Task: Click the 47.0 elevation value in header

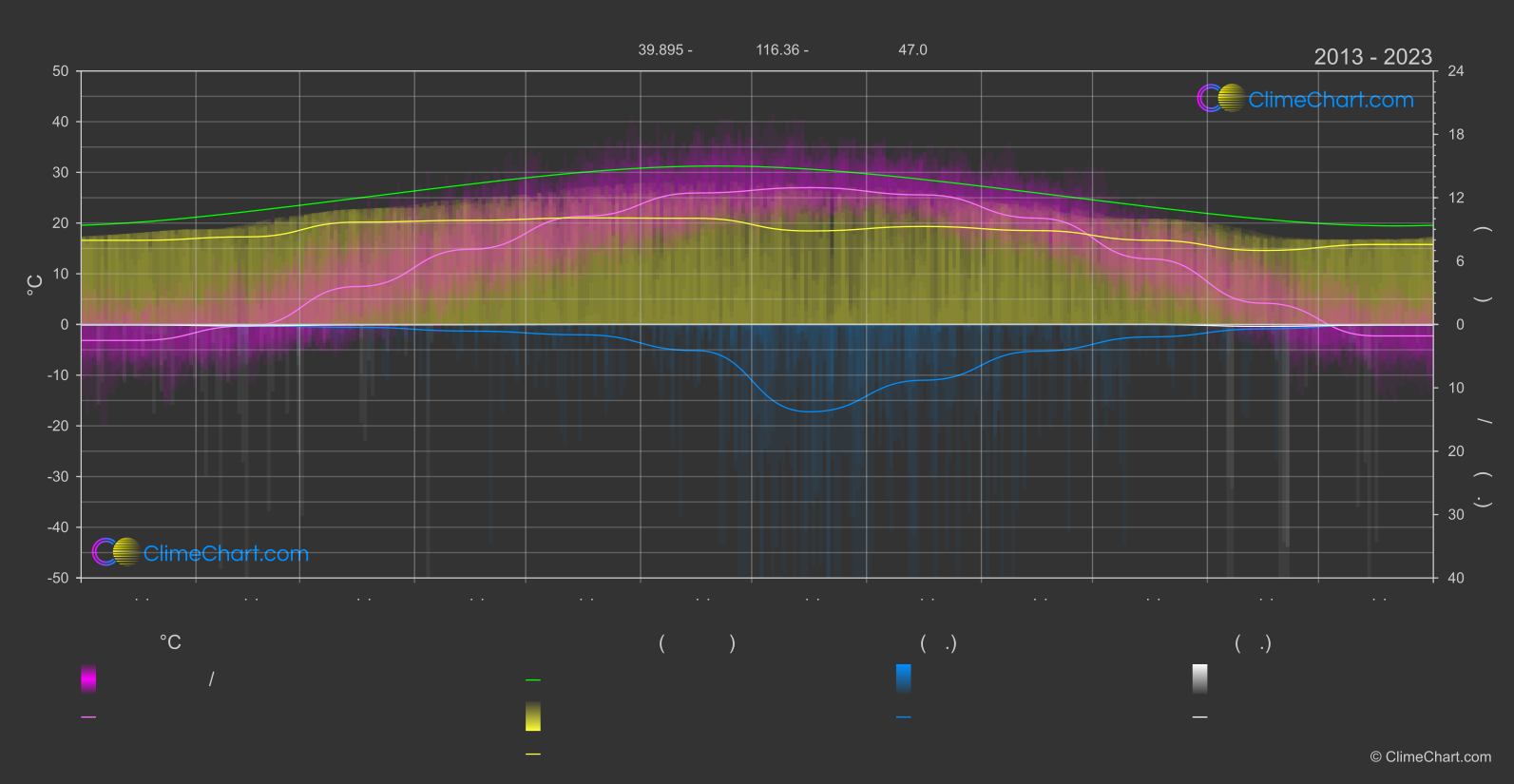Action: (x=912, y=49)
